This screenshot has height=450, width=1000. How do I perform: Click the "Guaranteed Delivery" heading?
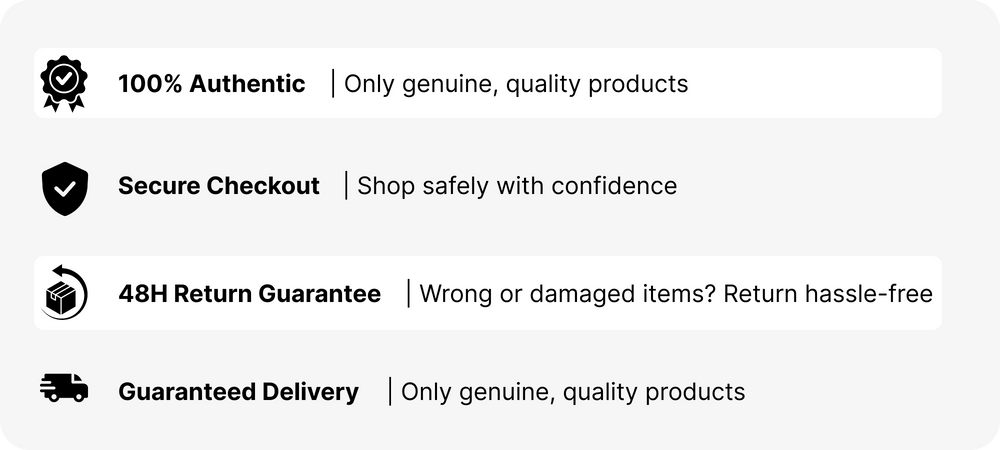pos(238,392)
